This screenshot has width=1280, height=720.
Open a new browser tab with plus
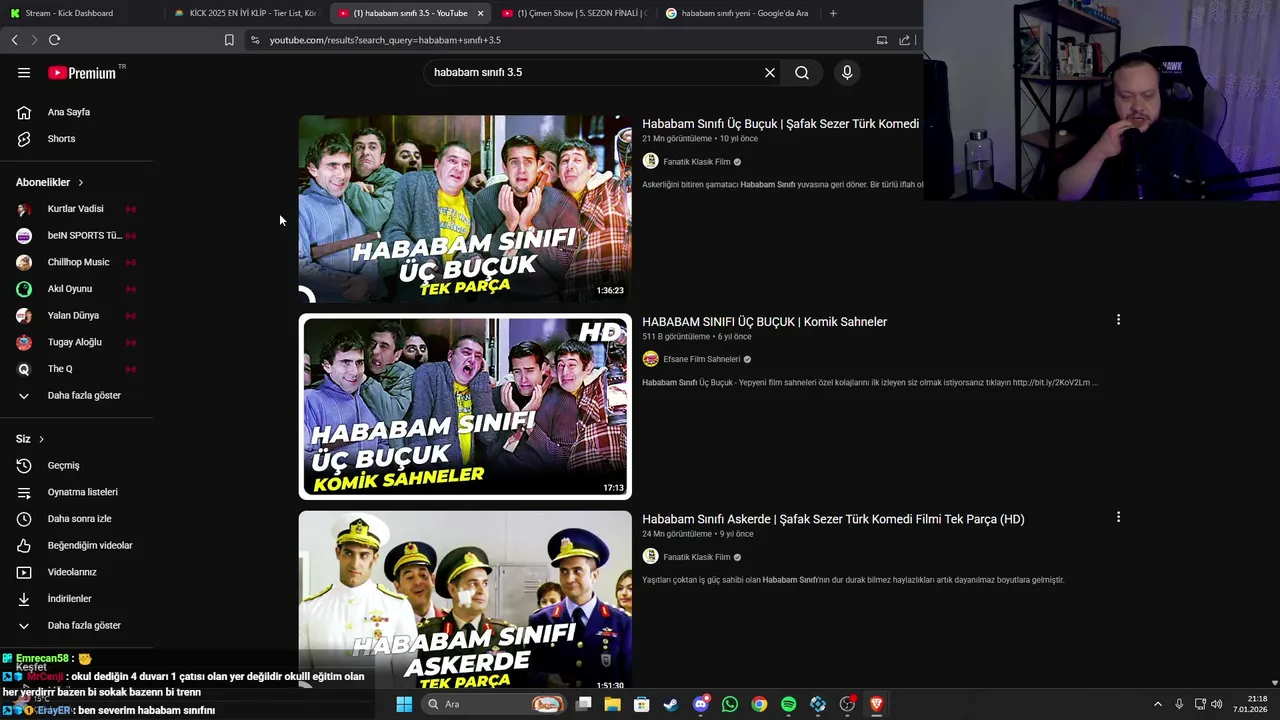pos(833,13)
